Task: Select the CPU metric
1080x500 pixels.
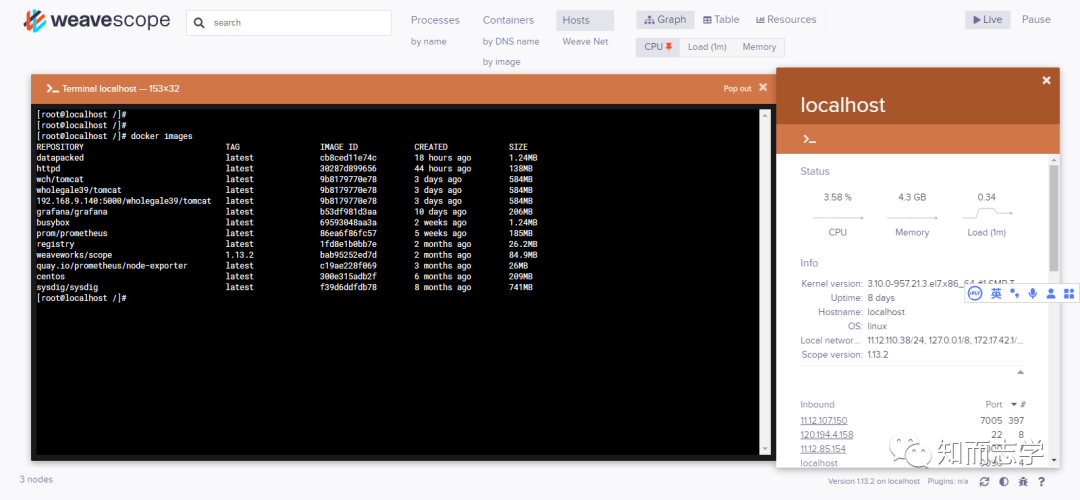Action: click(658, 47)
